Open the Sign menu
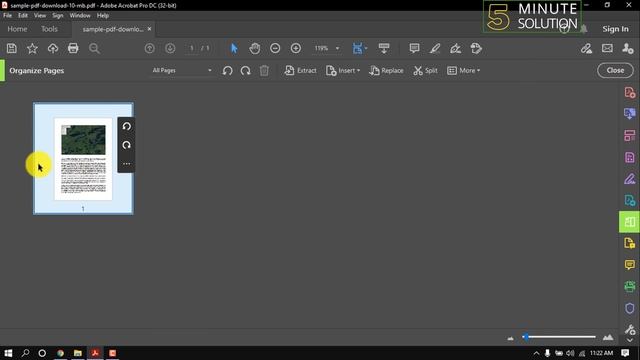Image resolution: width=640 pixels, height=360 pixels. click(x=58, y=16)
